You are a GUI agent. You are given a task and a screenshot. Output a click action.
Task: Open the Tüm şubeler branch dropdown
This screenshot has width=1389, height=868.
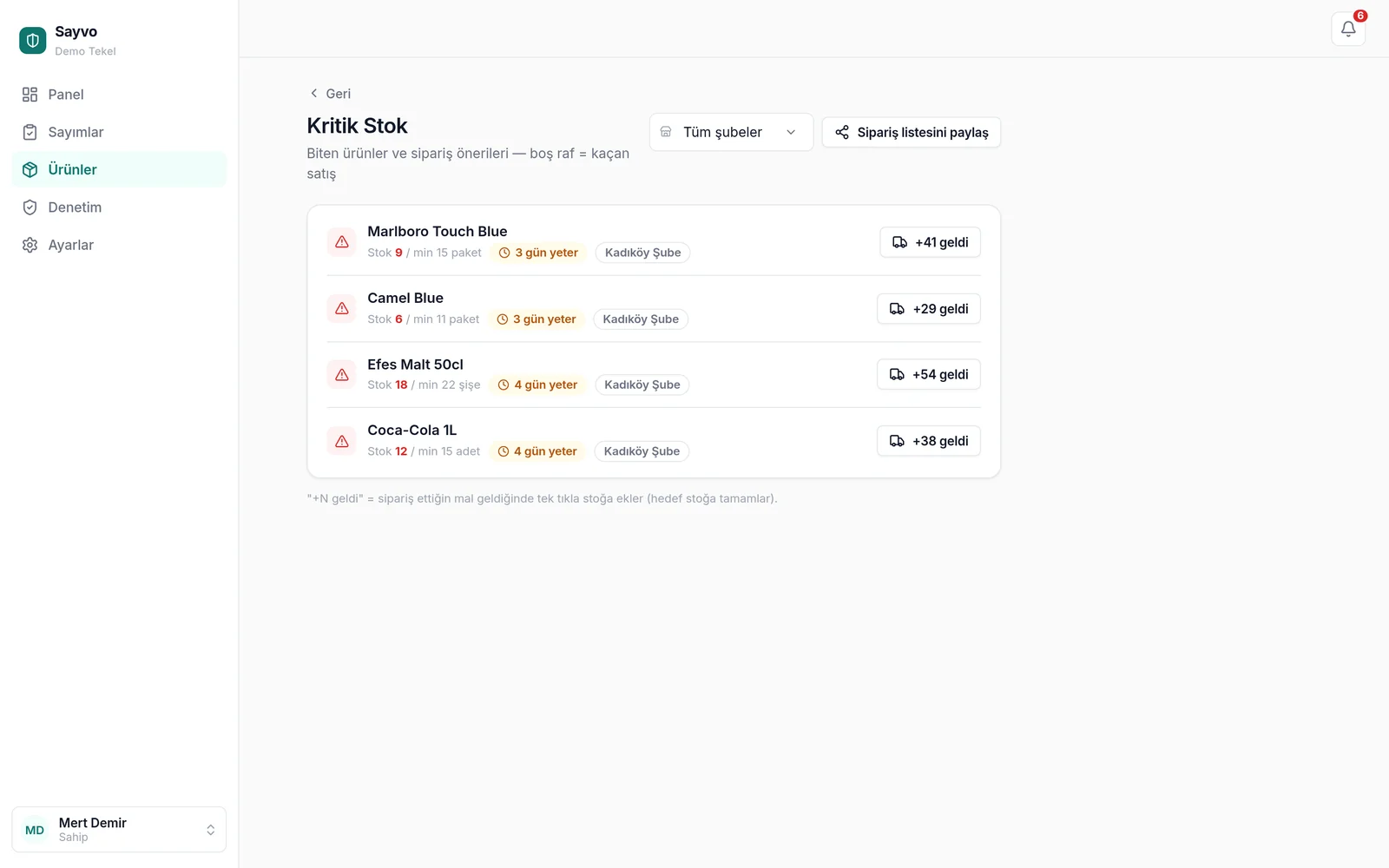tap(731, 132)
